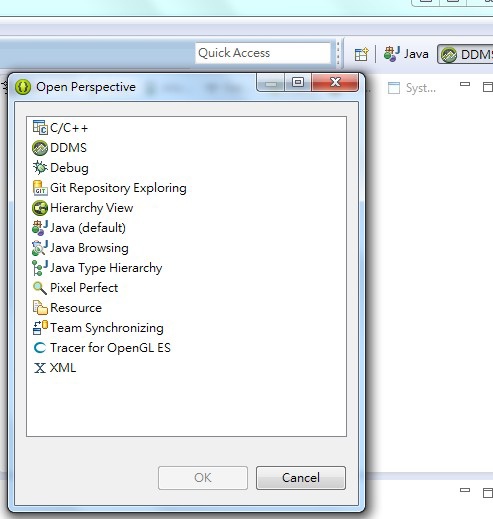493x519 pixels.
Task: Click the Hierarchy View icon
Action: coord(40,208)
